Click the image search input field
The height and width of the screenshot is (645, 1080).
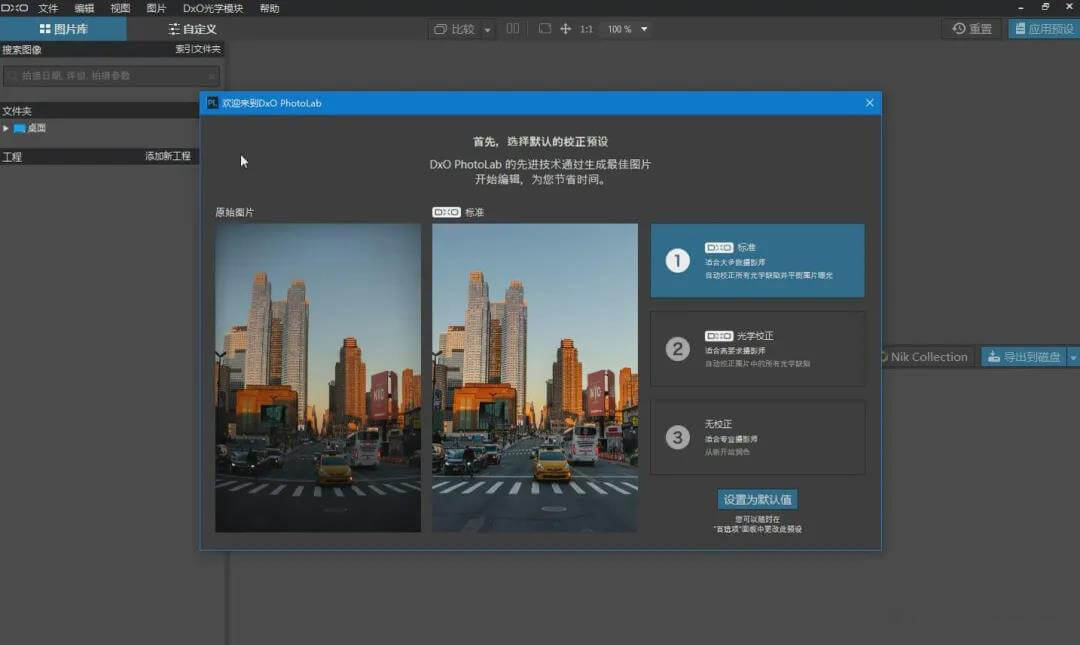pos(112,76)
